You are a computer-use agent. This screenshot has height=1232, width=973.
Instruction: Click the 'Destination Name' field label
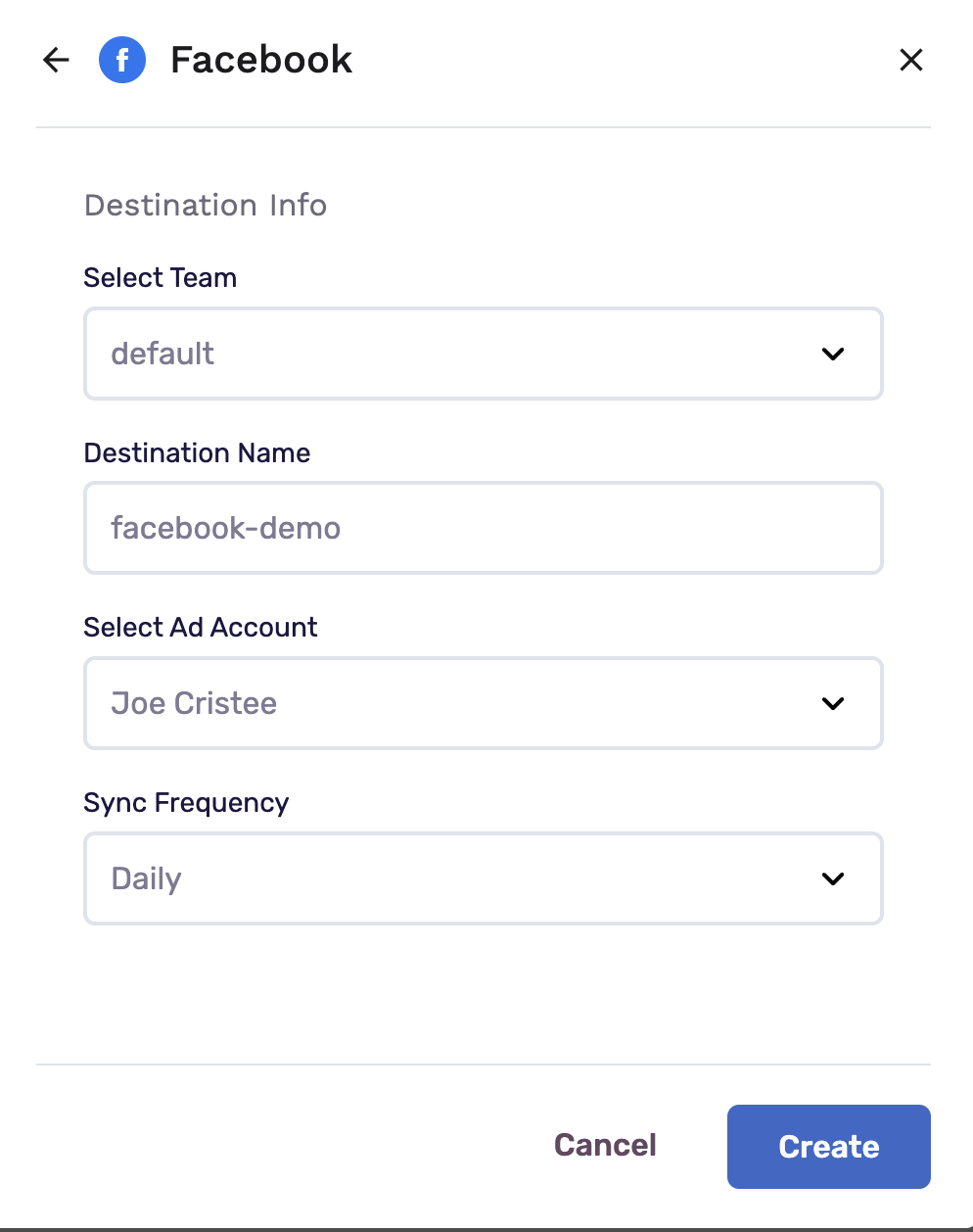[x=197, y=452]
